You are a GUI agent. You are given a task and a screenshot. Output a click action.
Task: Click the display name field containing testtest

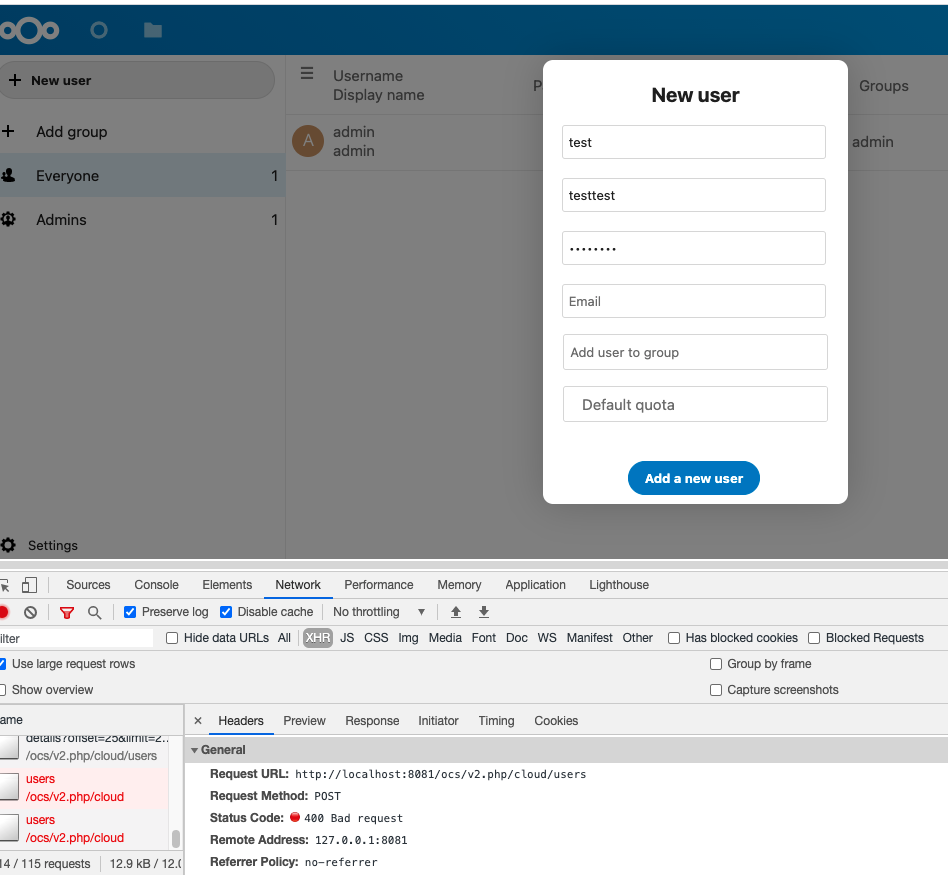pos(693,195)
